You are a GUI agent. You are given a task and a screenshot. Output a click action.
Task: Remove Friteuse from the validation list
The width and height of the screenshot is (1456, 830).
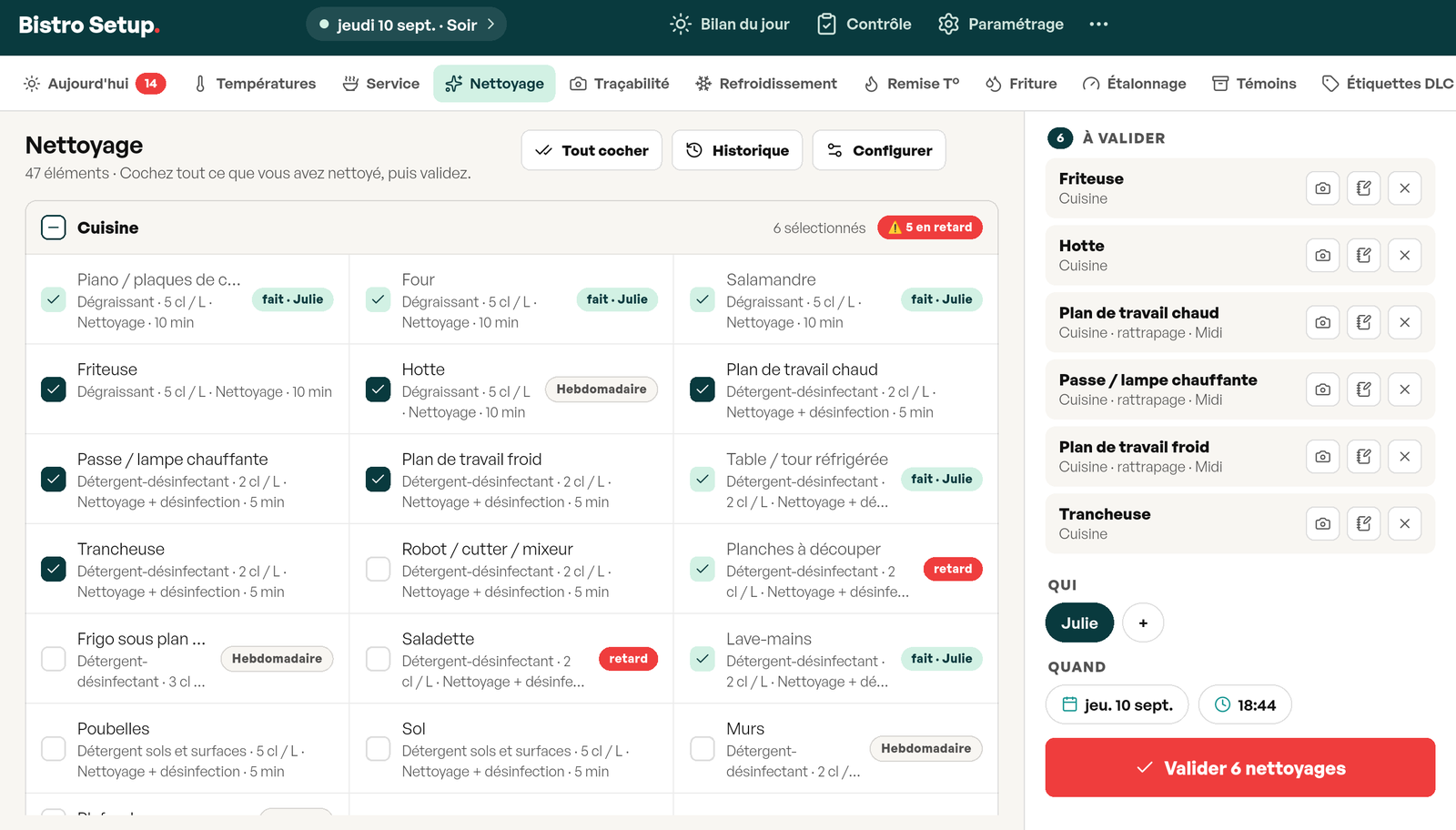click(1405, 188)
